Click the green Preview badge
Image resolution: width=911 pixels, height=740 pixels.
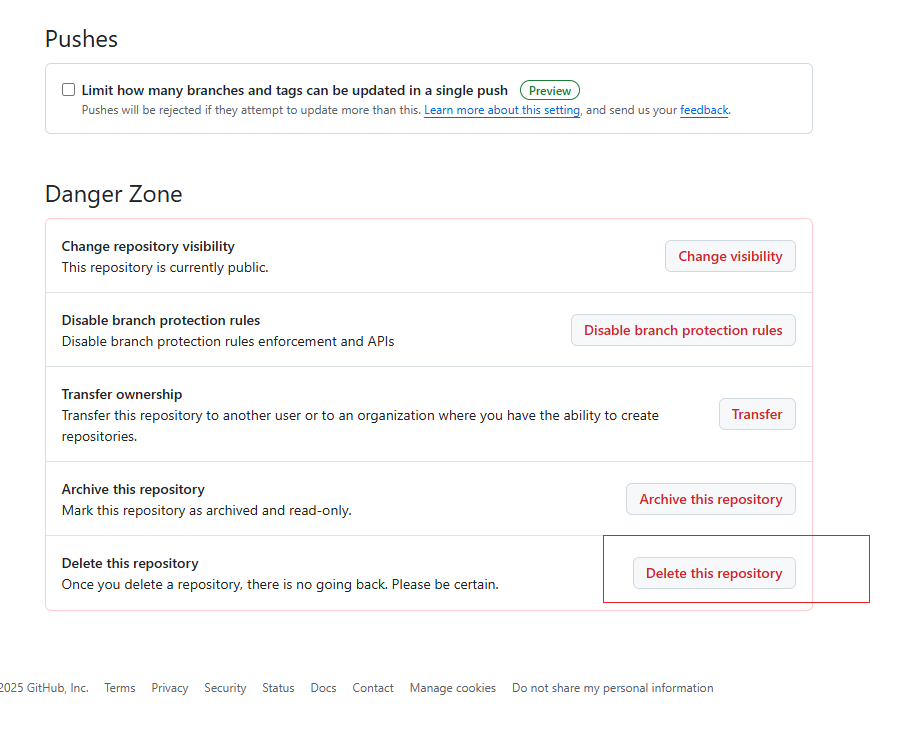(x=549, y=90)
